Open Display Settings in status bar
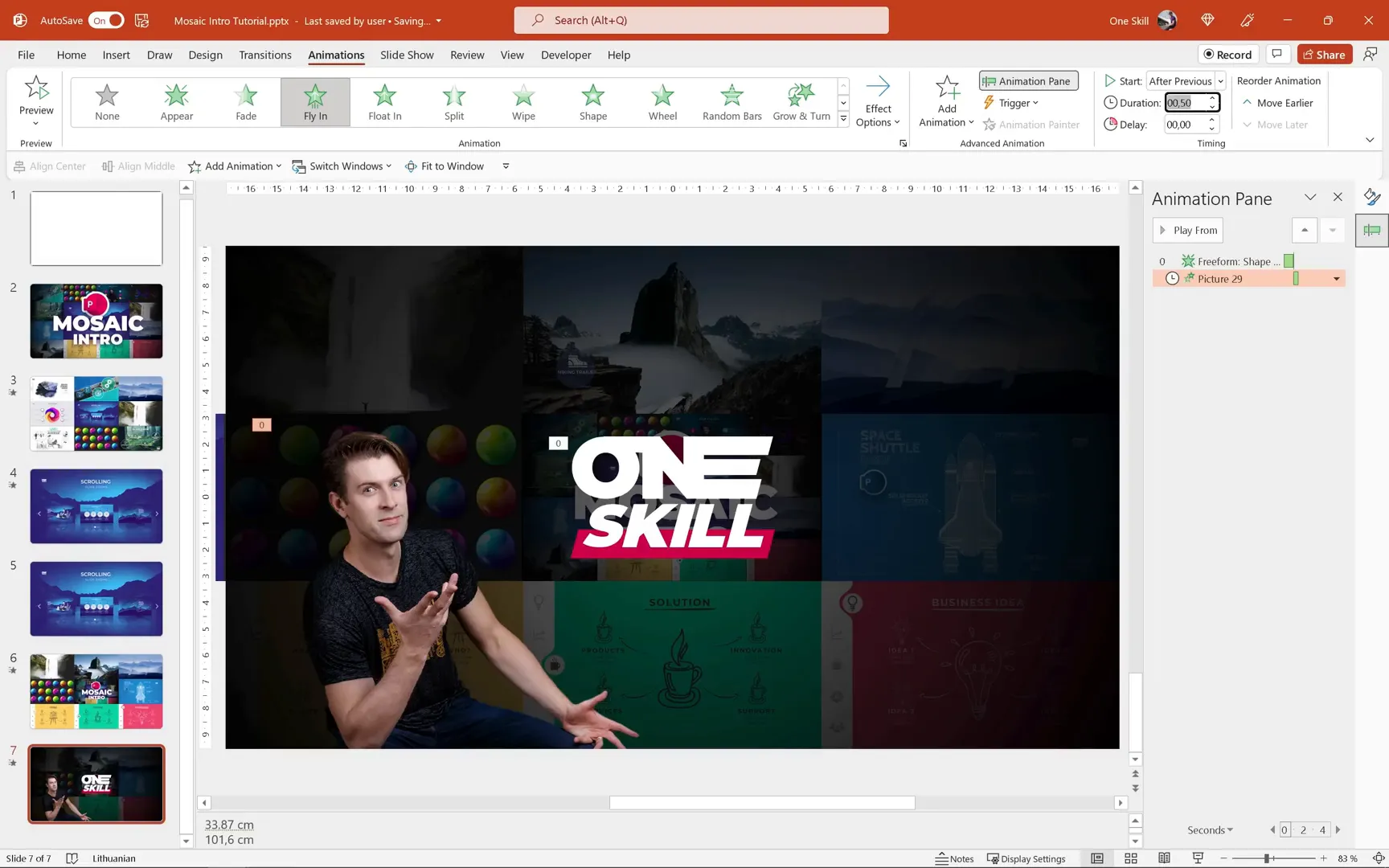This screenshot has height=868, width=1389. pos(1026,858)
